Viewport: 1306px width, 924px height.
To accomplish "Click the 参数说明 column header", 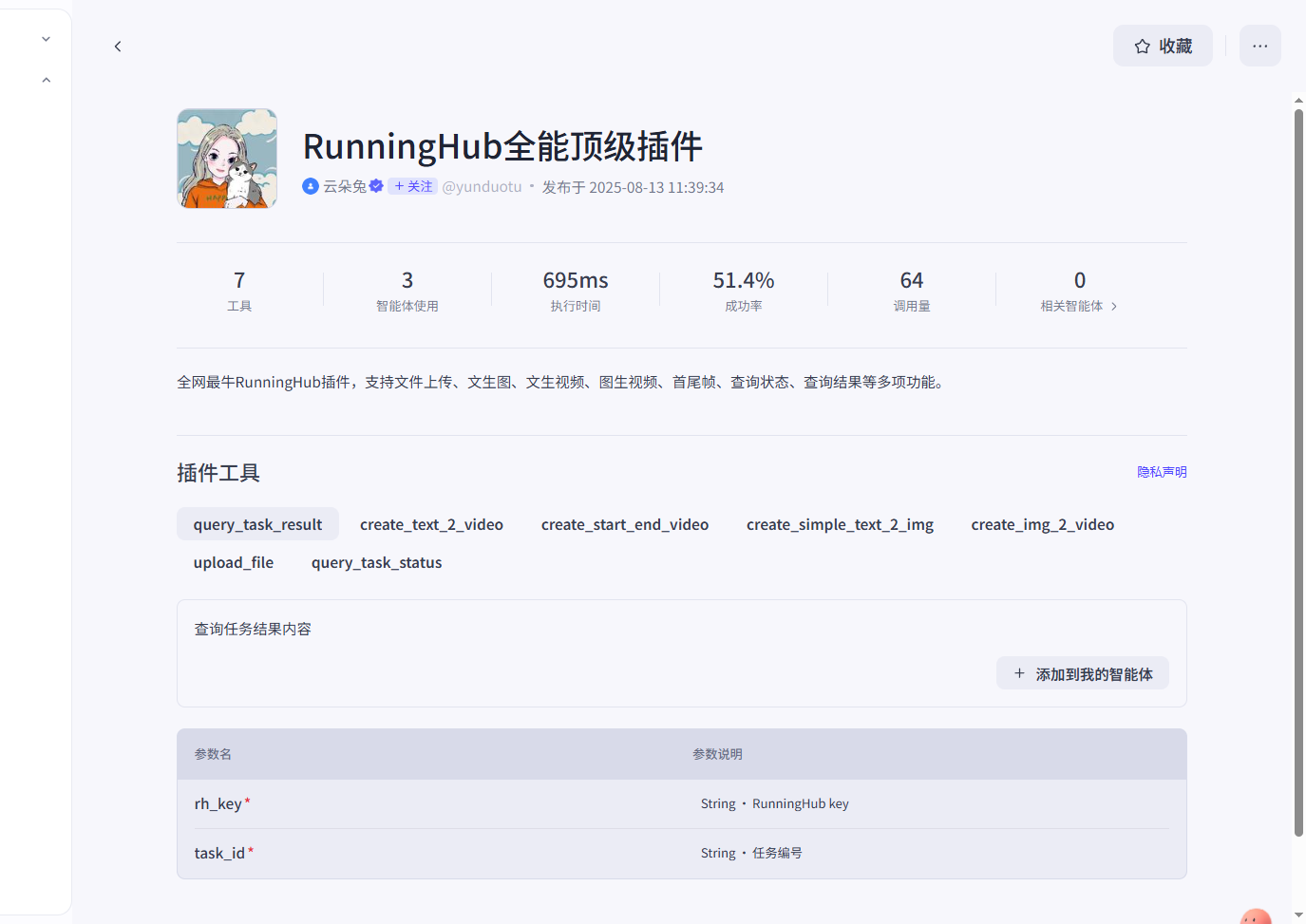I will coord(717,754).
